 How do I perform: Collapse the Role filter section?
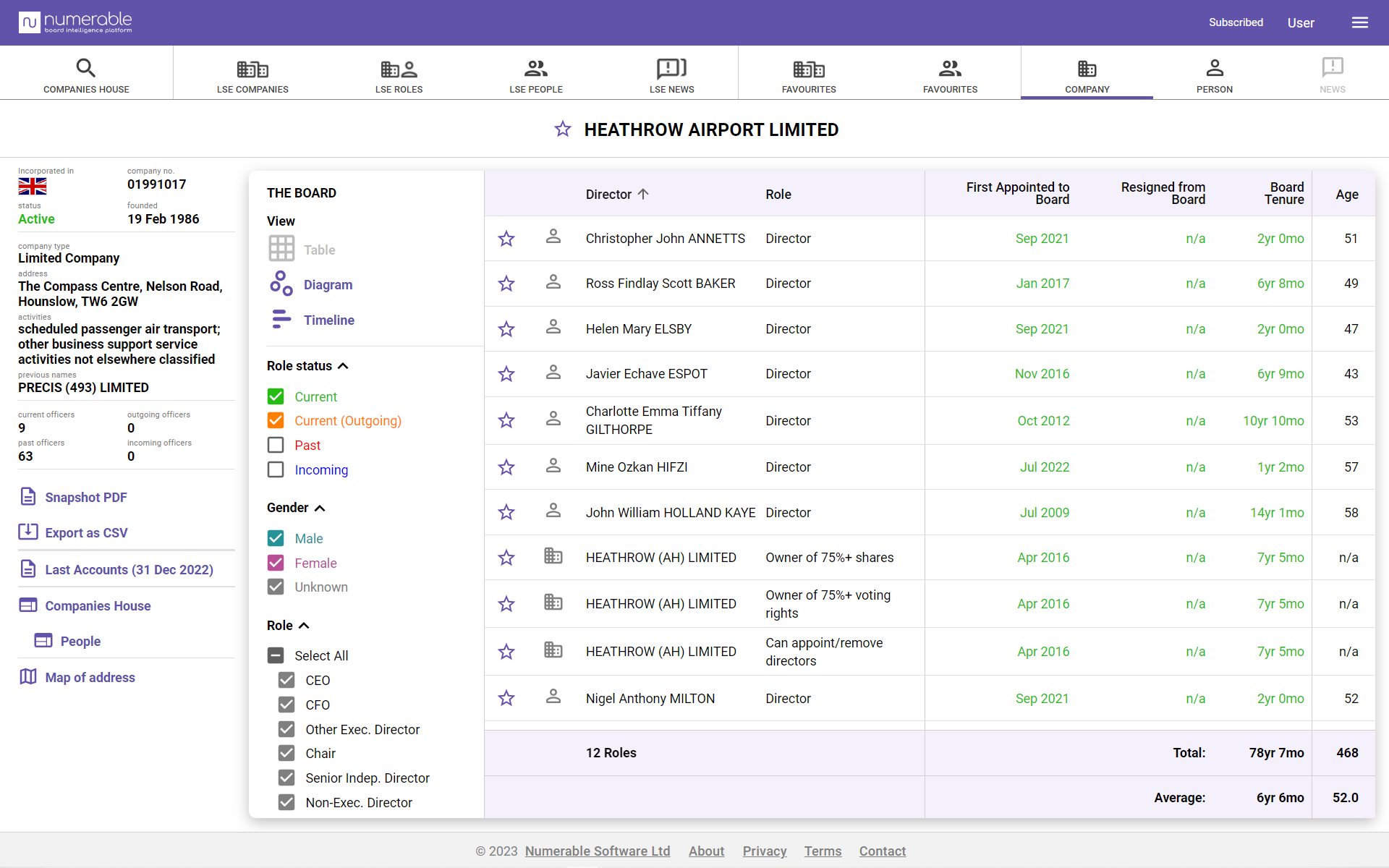click(x=304, y=626)
